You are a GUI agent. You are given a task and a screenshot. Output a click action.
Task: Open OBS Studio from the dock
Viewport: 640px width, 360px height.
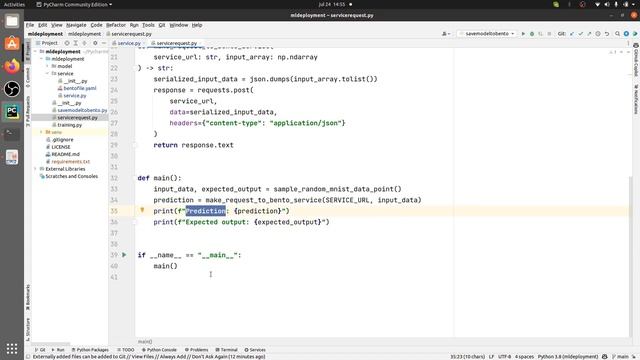12,89
